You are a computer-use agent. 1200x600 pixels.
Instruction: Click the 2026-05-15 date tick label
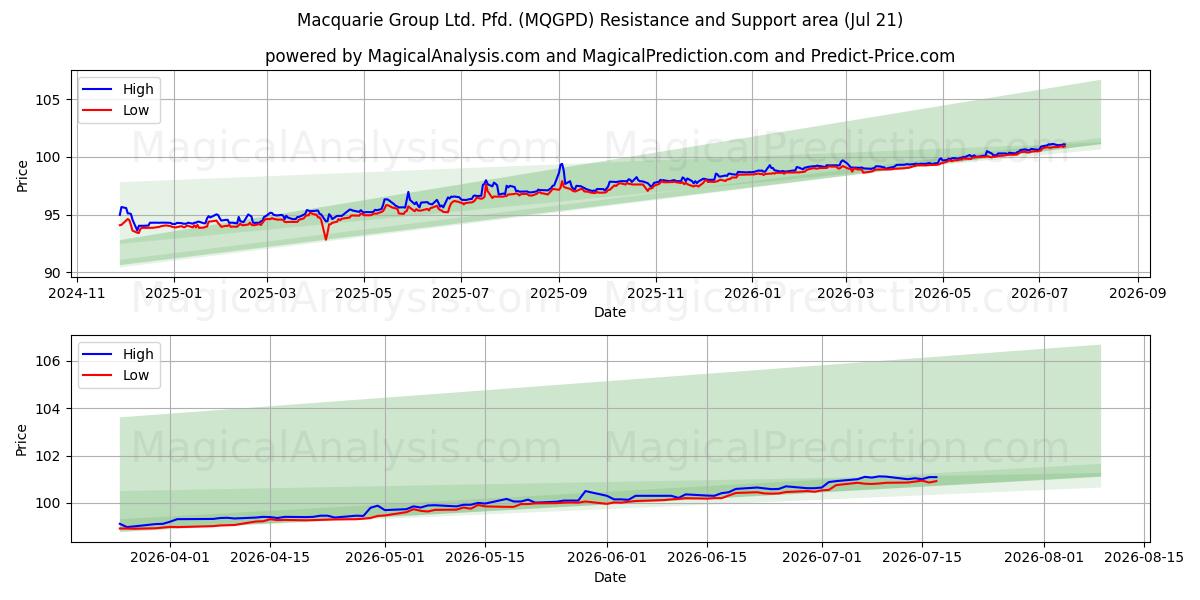485,558
